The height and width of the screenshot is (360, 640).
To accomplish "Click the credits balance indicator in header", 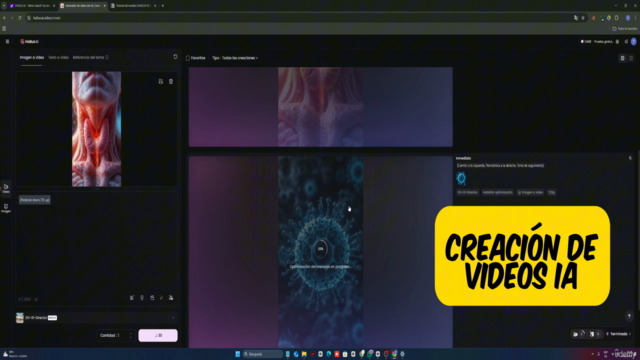I will point(586,42).
